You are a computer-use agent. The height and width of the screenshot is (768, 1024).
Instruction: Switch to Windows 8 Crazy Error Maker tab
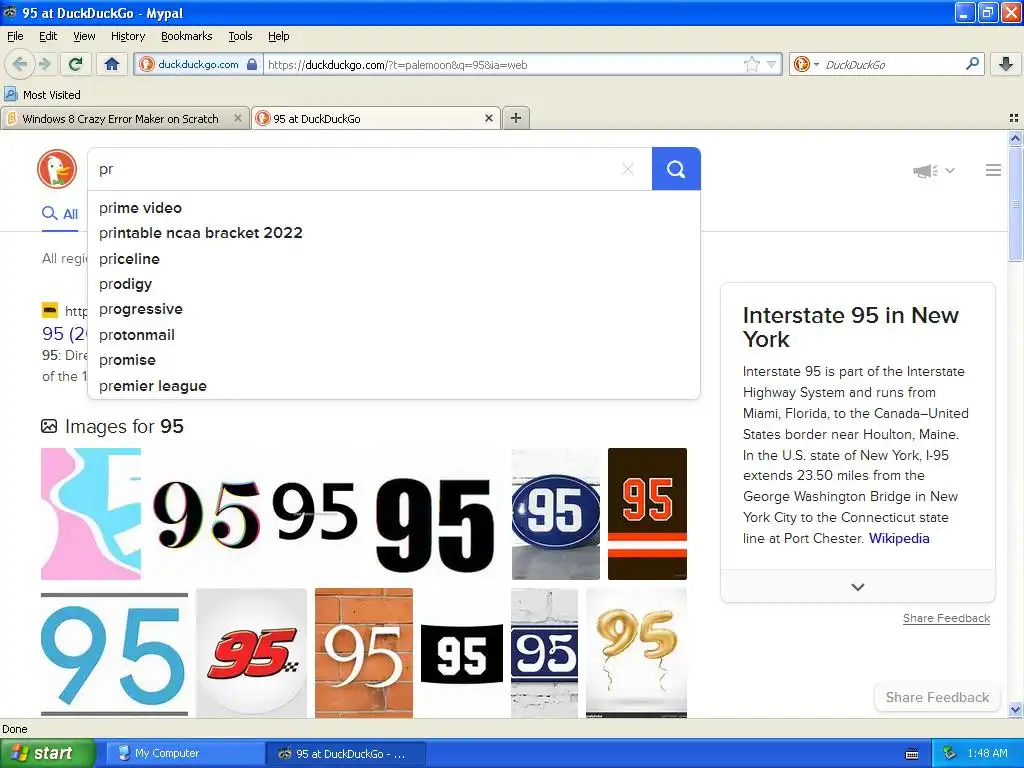click(x=120, y=118)
